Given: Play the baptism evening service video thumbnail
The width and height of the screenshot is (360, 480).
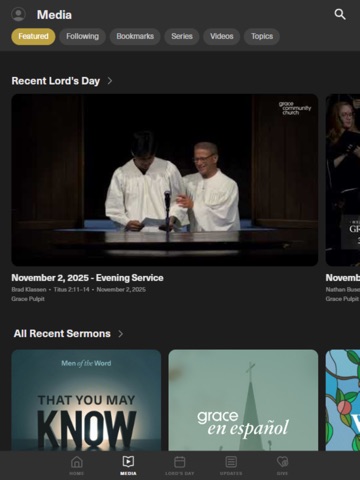Looking at the screenshot, I should (165, 180).
